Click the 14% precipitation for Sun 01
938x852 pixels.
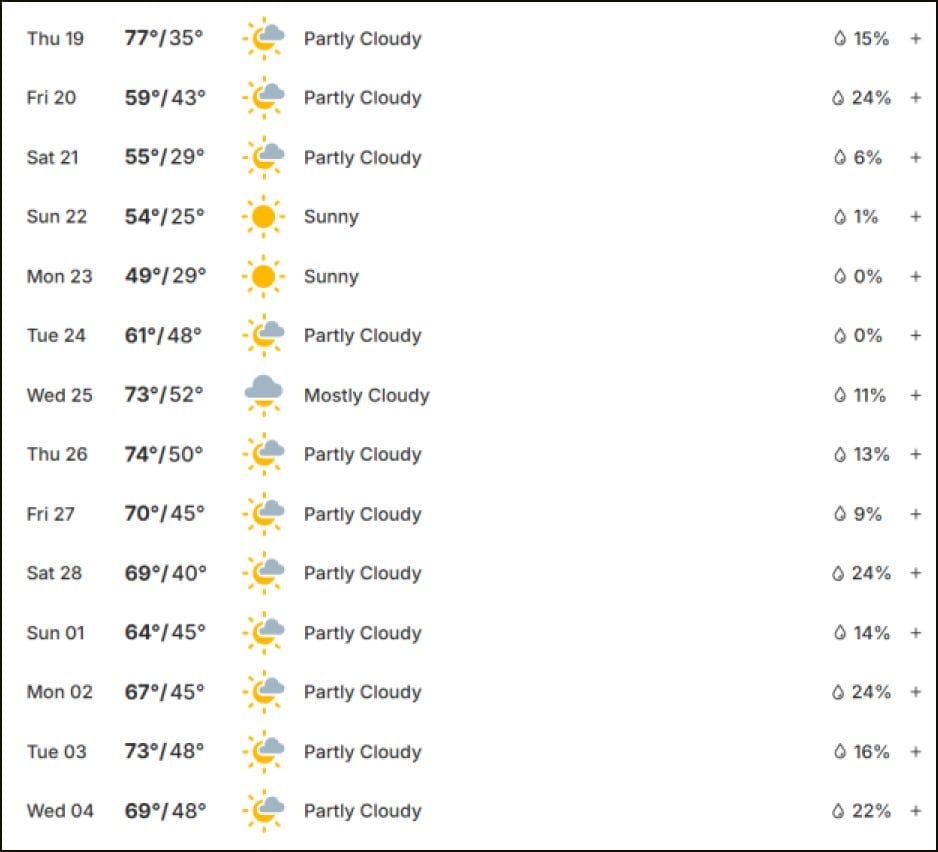[x=872, y=632]
